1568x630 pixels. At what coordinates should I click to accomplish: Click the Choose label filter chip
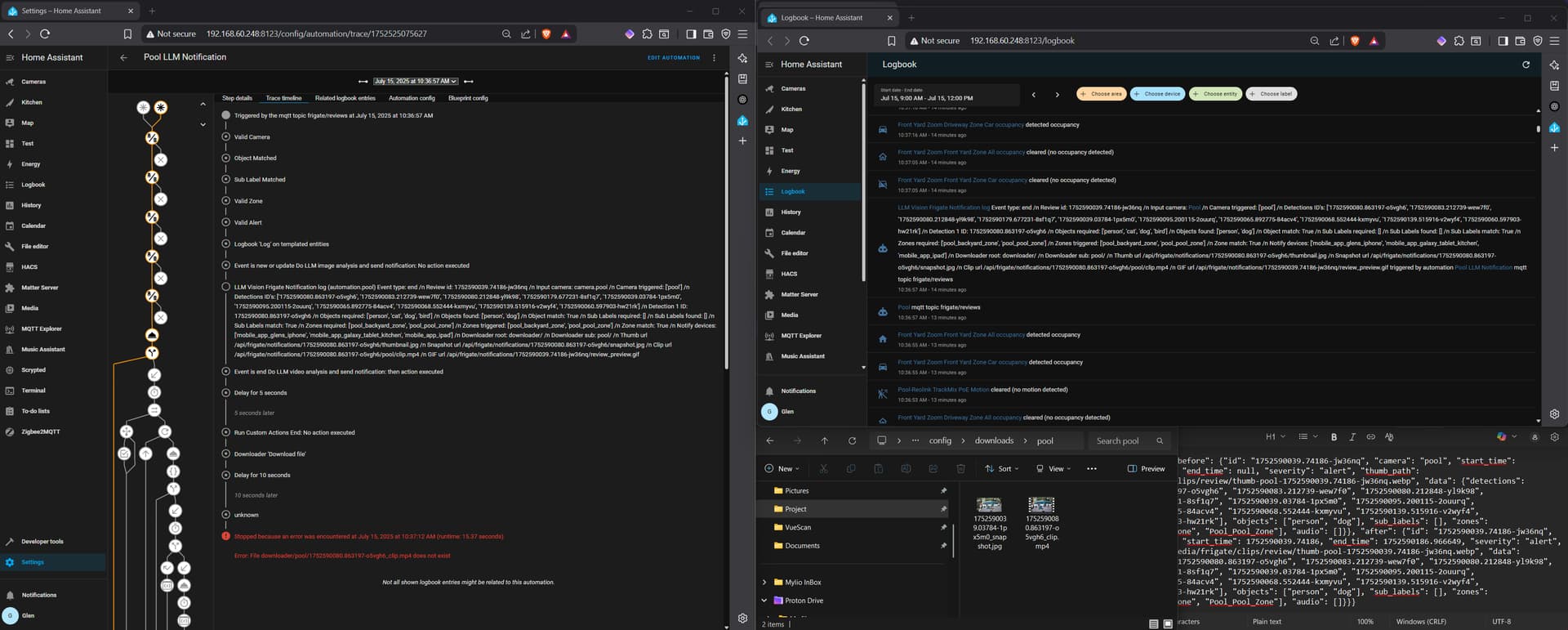1271,94
